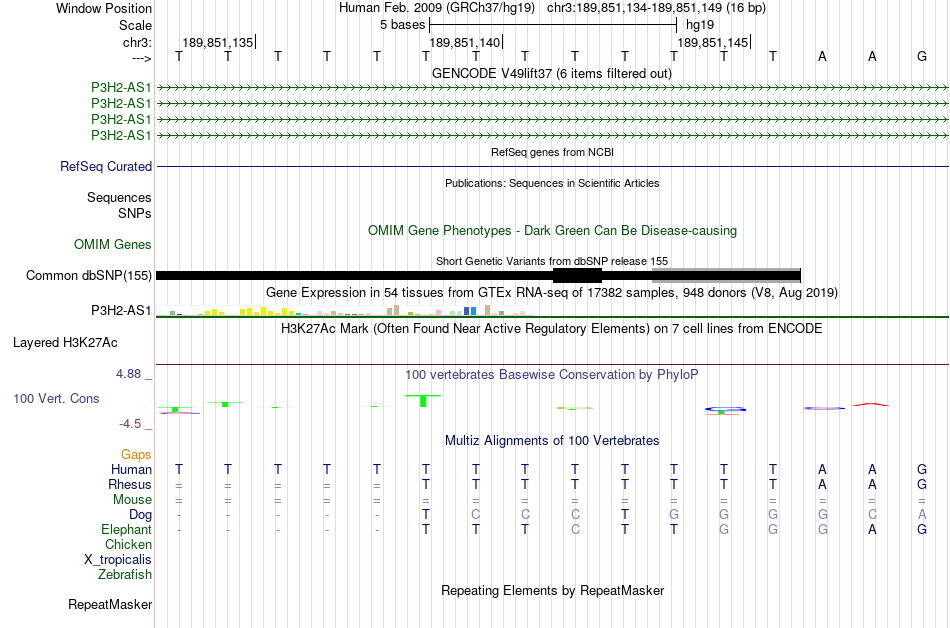The height and width of the screenshot is (628, 950).
Task: Click the A base in the Dog alignment row
Action: (922, 515)
